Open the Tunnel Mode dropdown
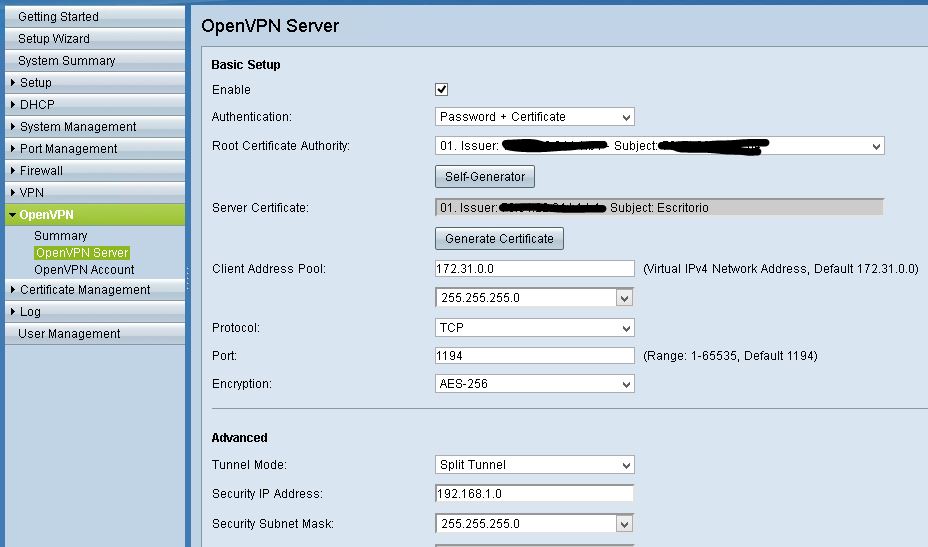Screen dimensions: 928x547 pos(534,465)
